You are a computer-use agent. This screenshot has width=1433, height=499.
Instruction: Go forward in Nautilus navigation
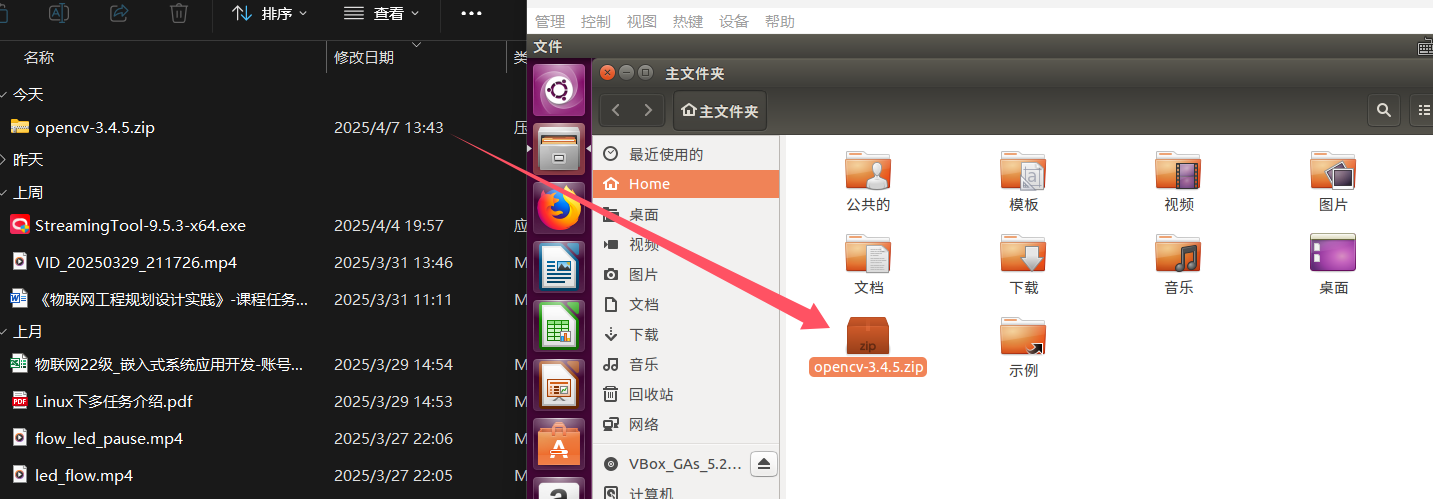(x=649, y=110)
